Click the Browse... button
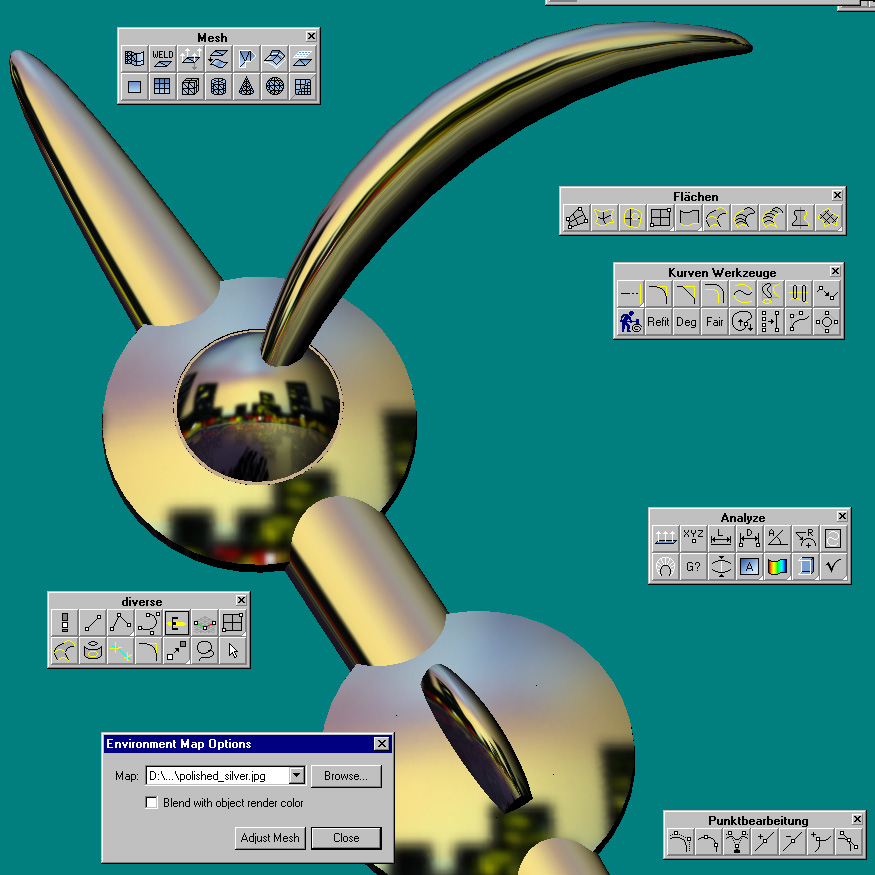The image size is (875, 875). click(346, 776)
